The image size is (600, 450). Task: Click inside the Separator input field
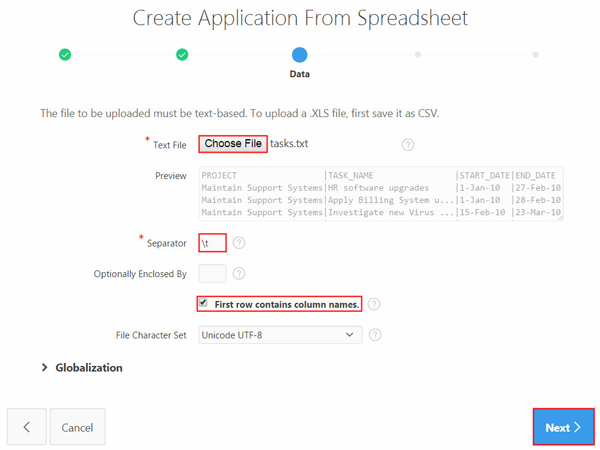click(212, 243)
